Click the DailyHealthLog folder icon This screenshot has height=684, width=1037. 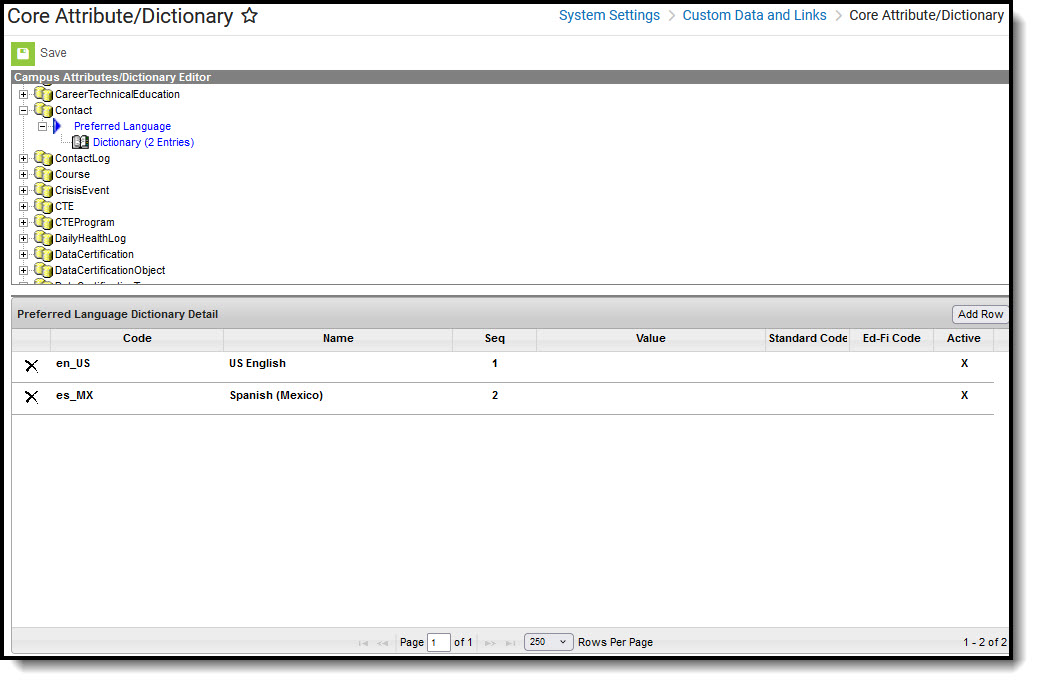tap(44, 238)
